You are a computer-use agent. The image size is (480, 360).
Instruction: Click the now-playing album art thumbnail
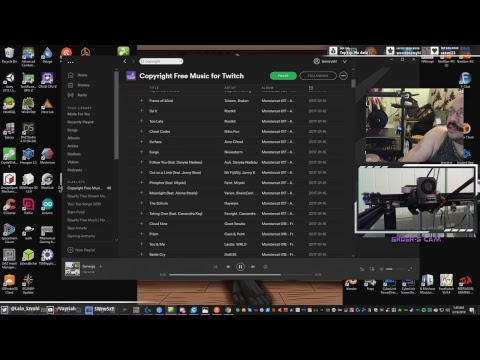point(72,269)
